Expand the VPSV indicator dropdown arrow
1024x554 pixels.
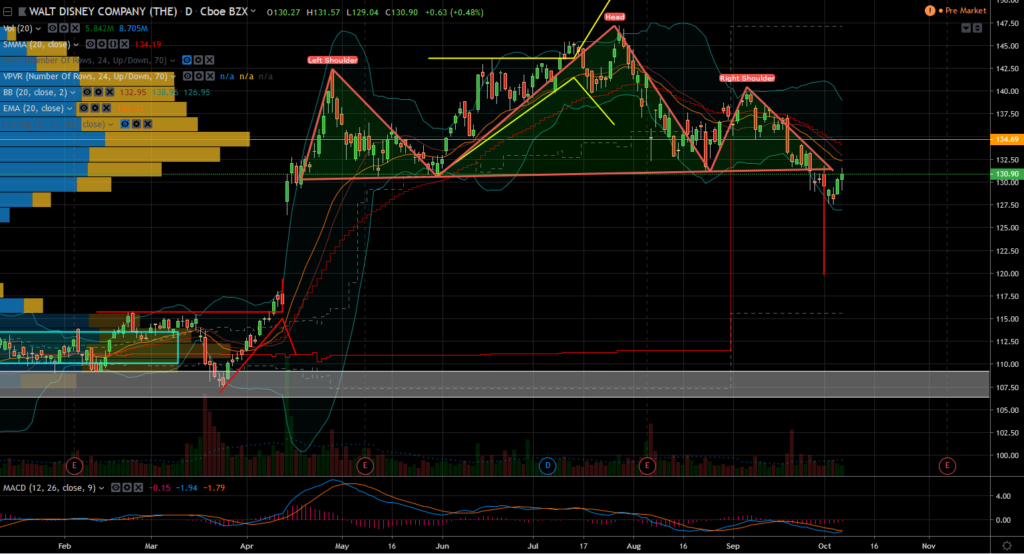[x=172, y=60]
